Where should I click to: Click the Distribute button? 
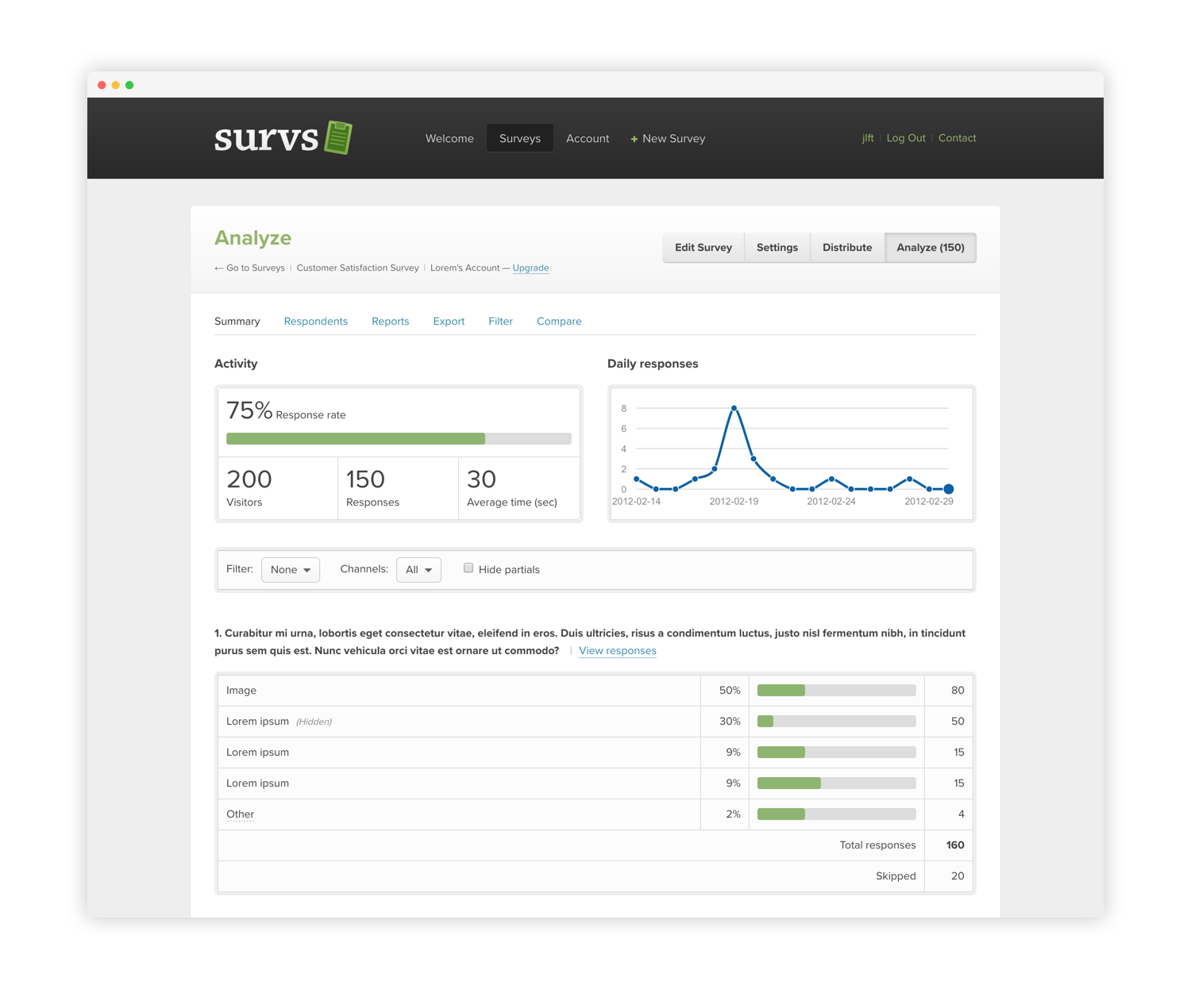(x=846, y=247)
